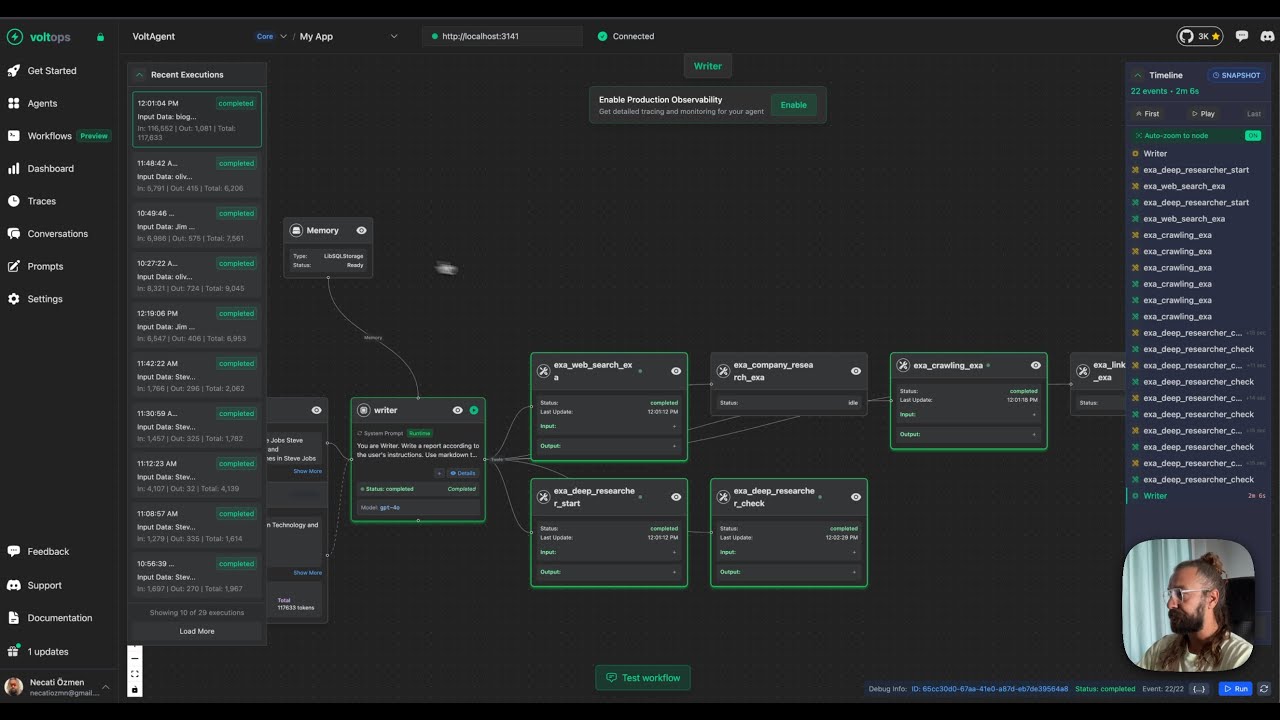The image size is (1280, 720).
Task: Click the Load More executions button
Action: [197, 631]
